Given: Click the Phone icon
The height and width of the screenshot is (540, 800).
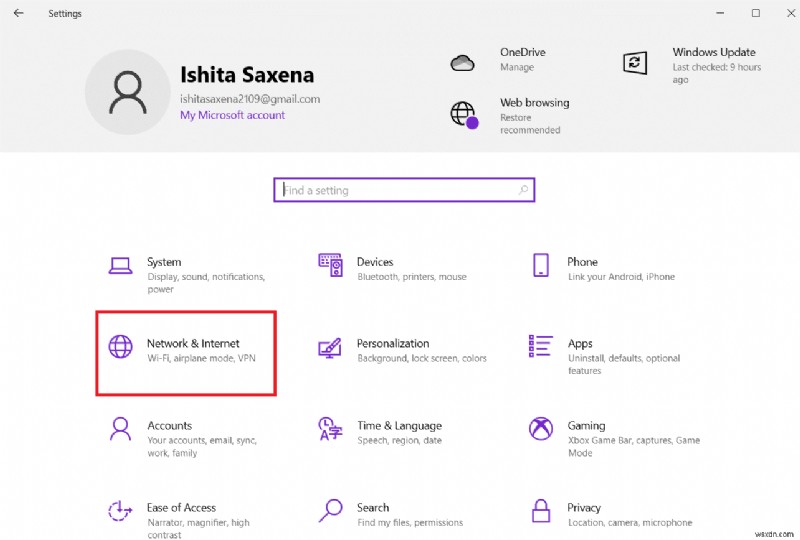Looking at the screenshot, I should click(x=540, y=265).
